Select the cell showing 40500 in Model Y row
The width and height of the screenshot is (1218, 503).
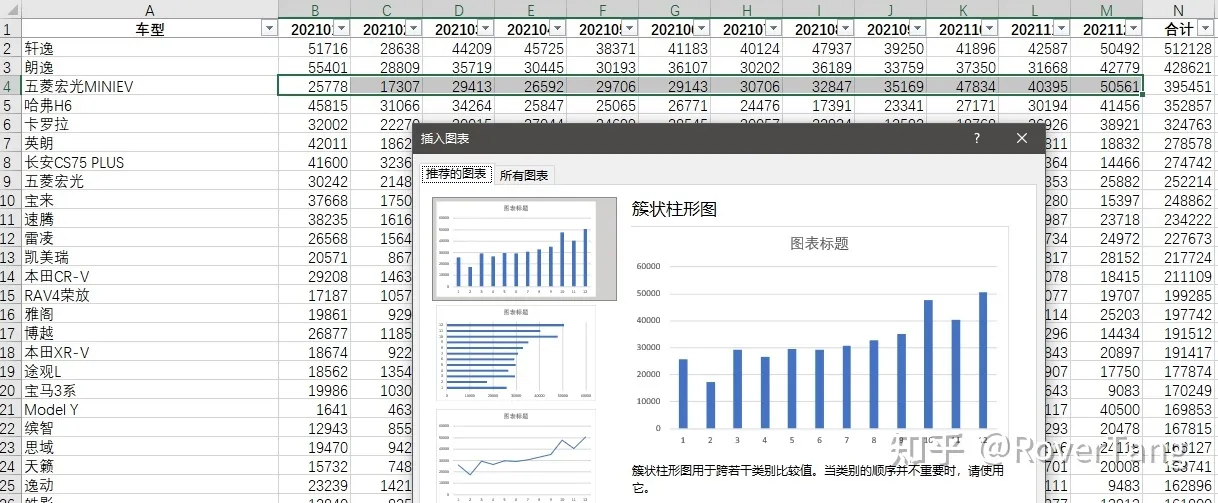click(1107, 409)
